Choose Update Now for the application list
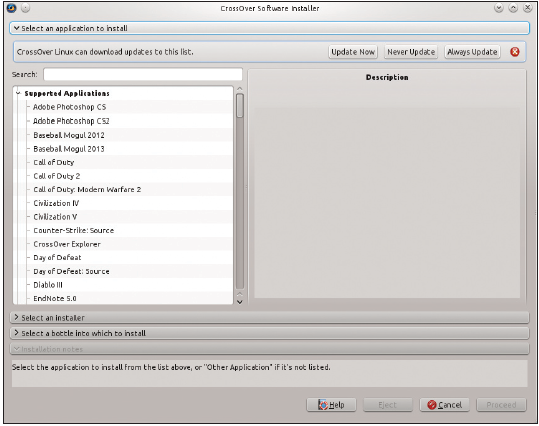This screenshot has height=426, width=539. click(x=353, y=52)
